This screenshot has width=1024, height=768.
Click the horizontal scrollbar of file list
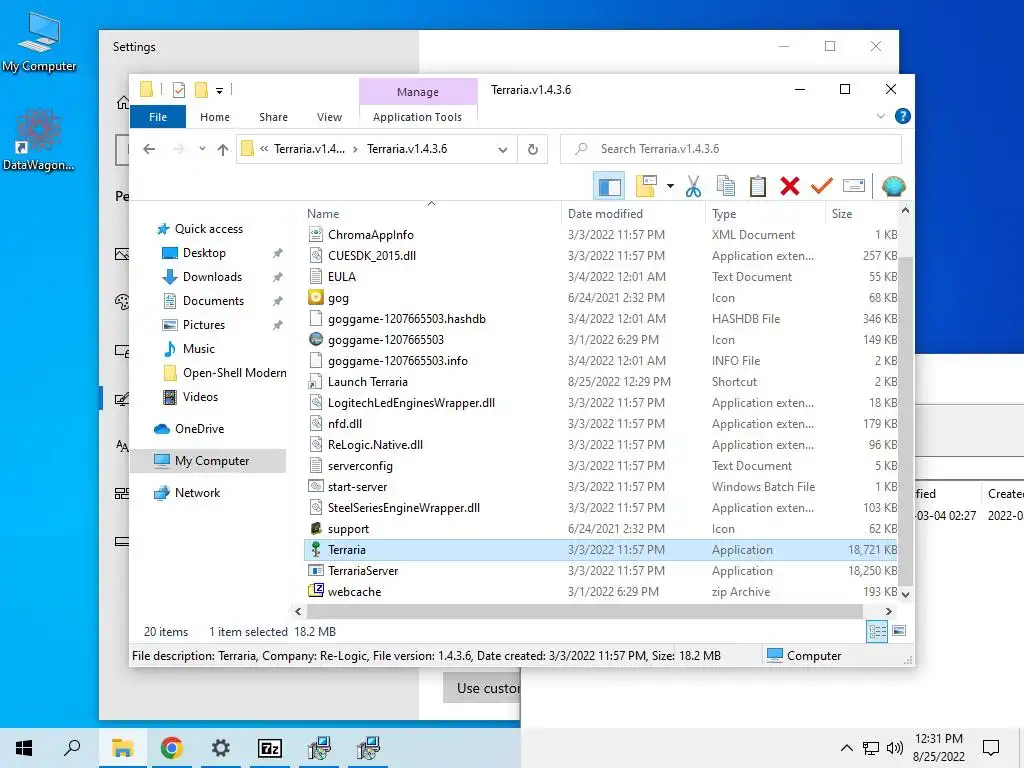[x=584, y=611]
